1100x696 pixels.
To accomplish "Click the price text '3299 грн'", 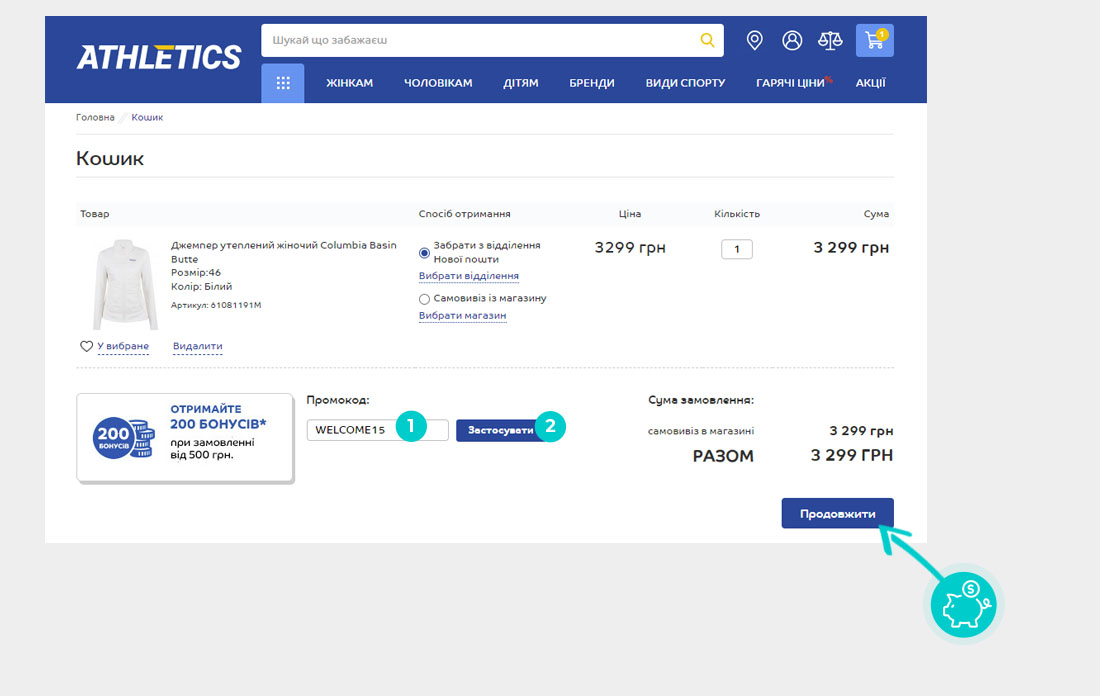I will point(630,248).
